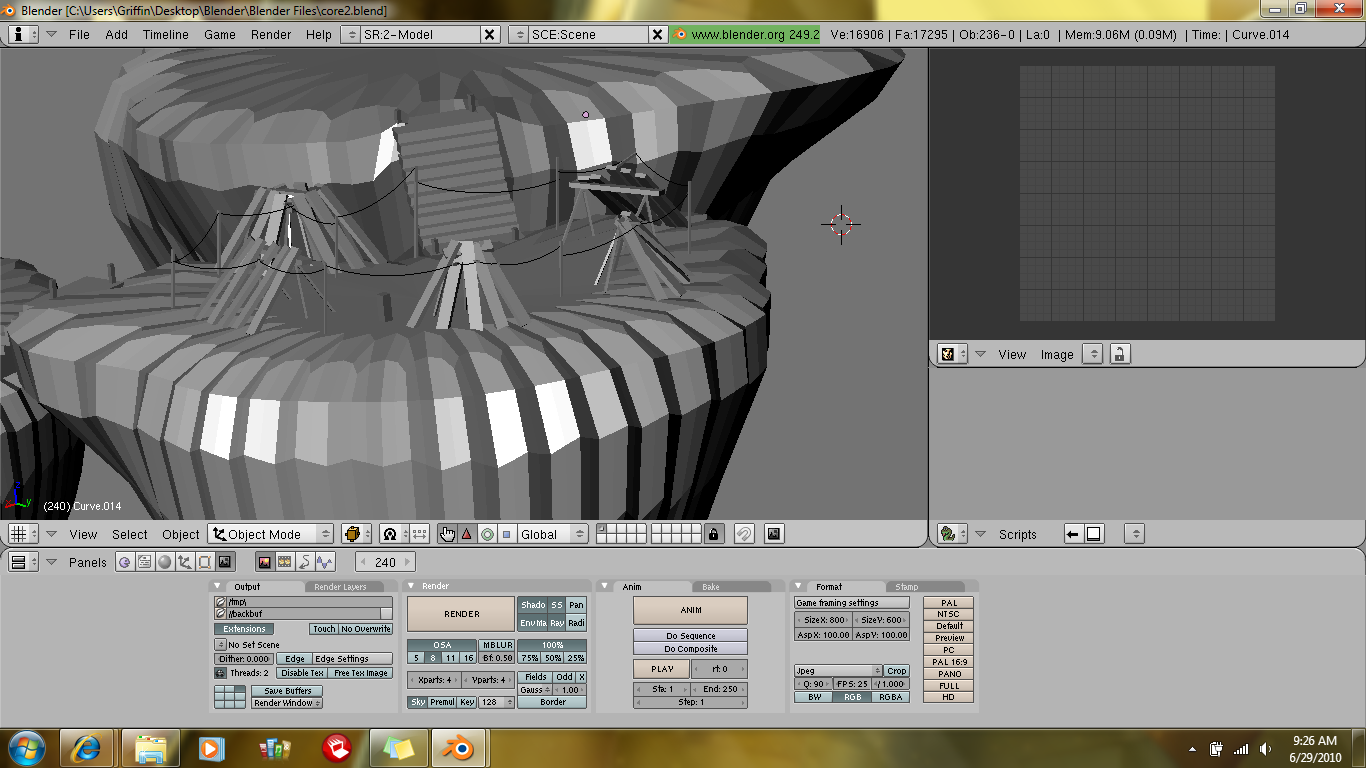
Task: Select the scale manipulator square icon
Action: click(506, 534)
